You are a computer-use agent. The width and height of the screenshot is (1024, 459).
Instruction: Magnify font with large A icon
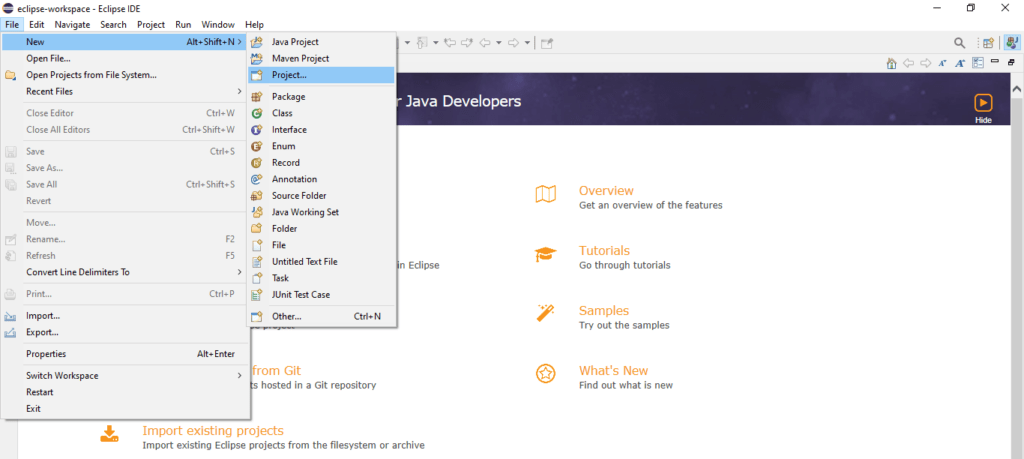[x=960, y=63]
